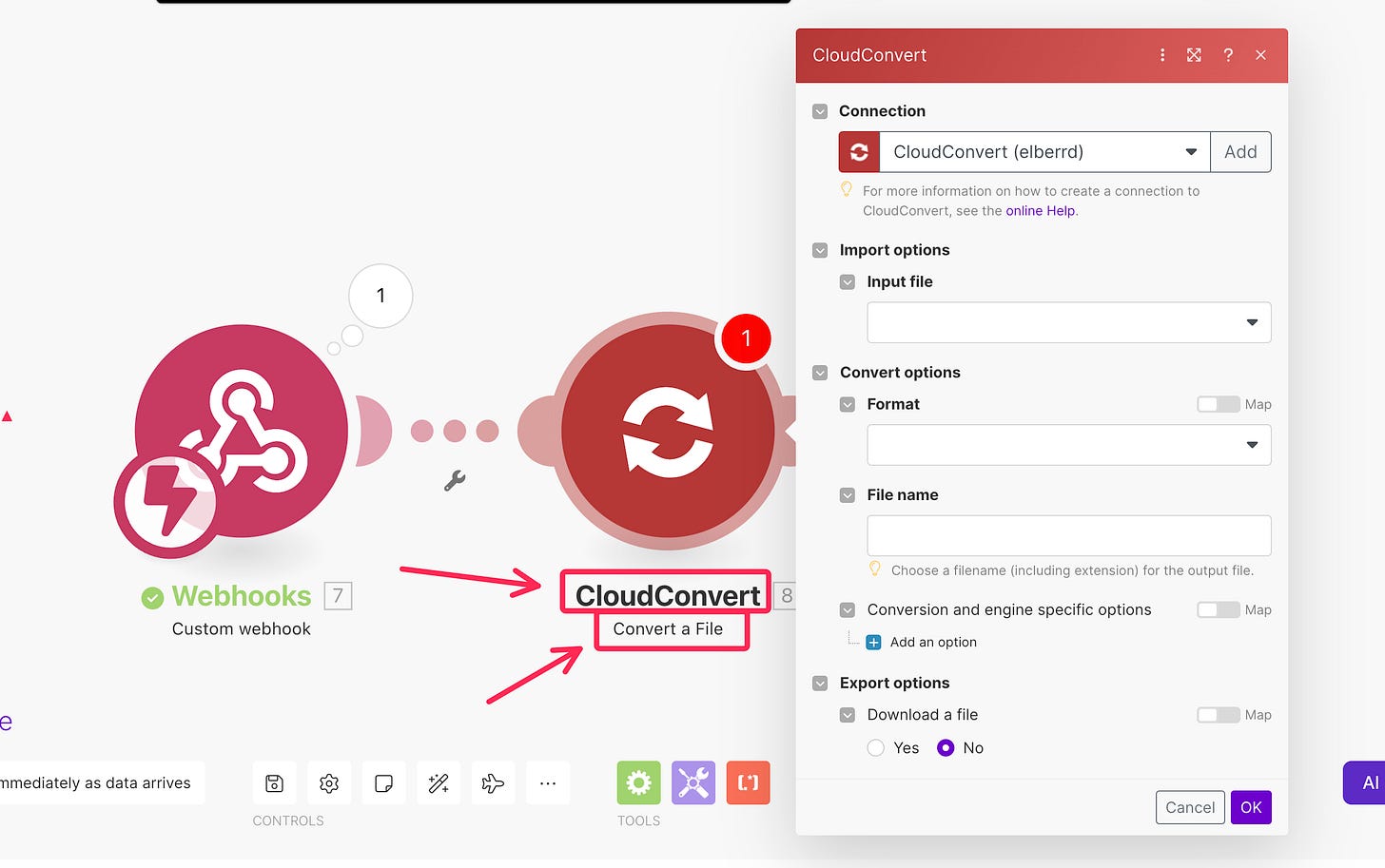Click the red error badge on CloudConvert module
The image size is (1385, 868).
point(746,338)
